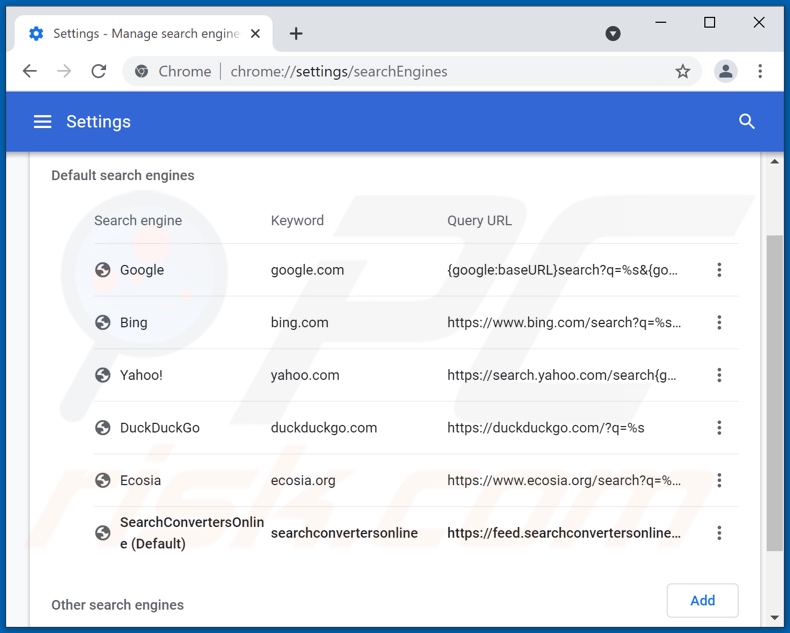790x633 pixels.
Task: Open a new tab with the plus button
Action: 296,34
